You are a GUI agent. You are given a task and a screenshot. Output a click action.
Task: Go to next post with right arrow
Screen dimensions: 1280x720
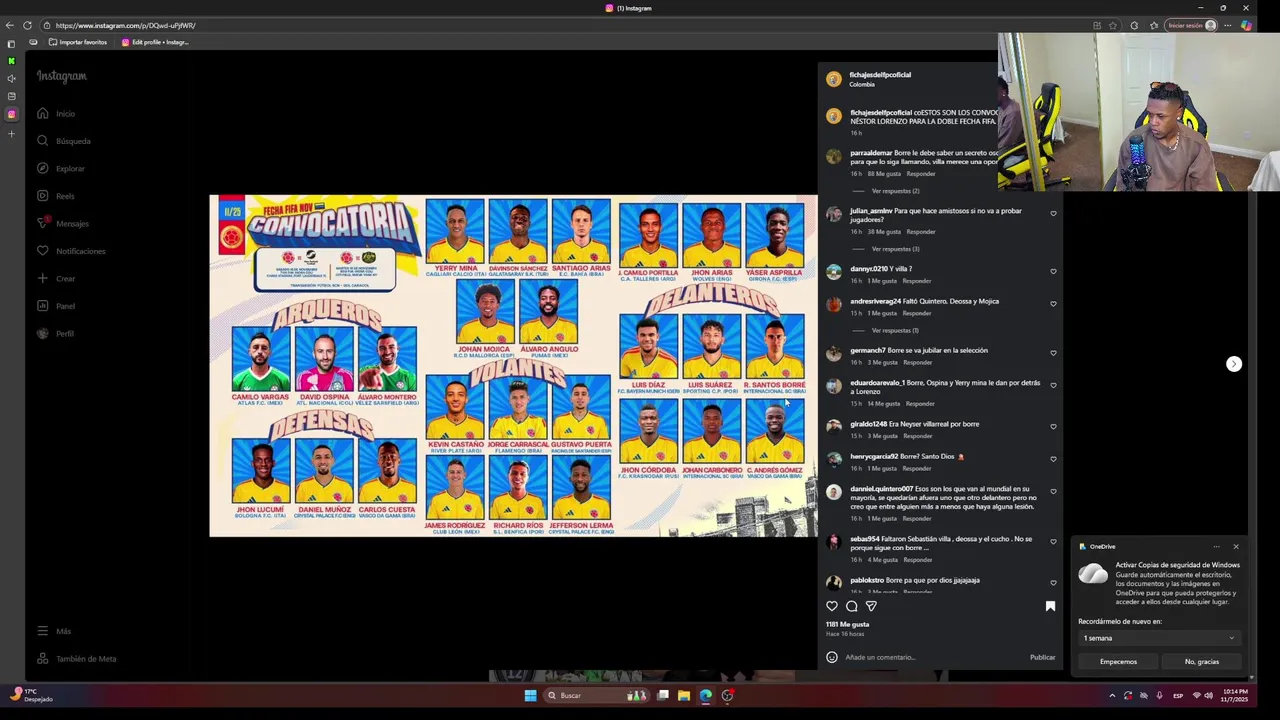click(x=1234, y=364)
